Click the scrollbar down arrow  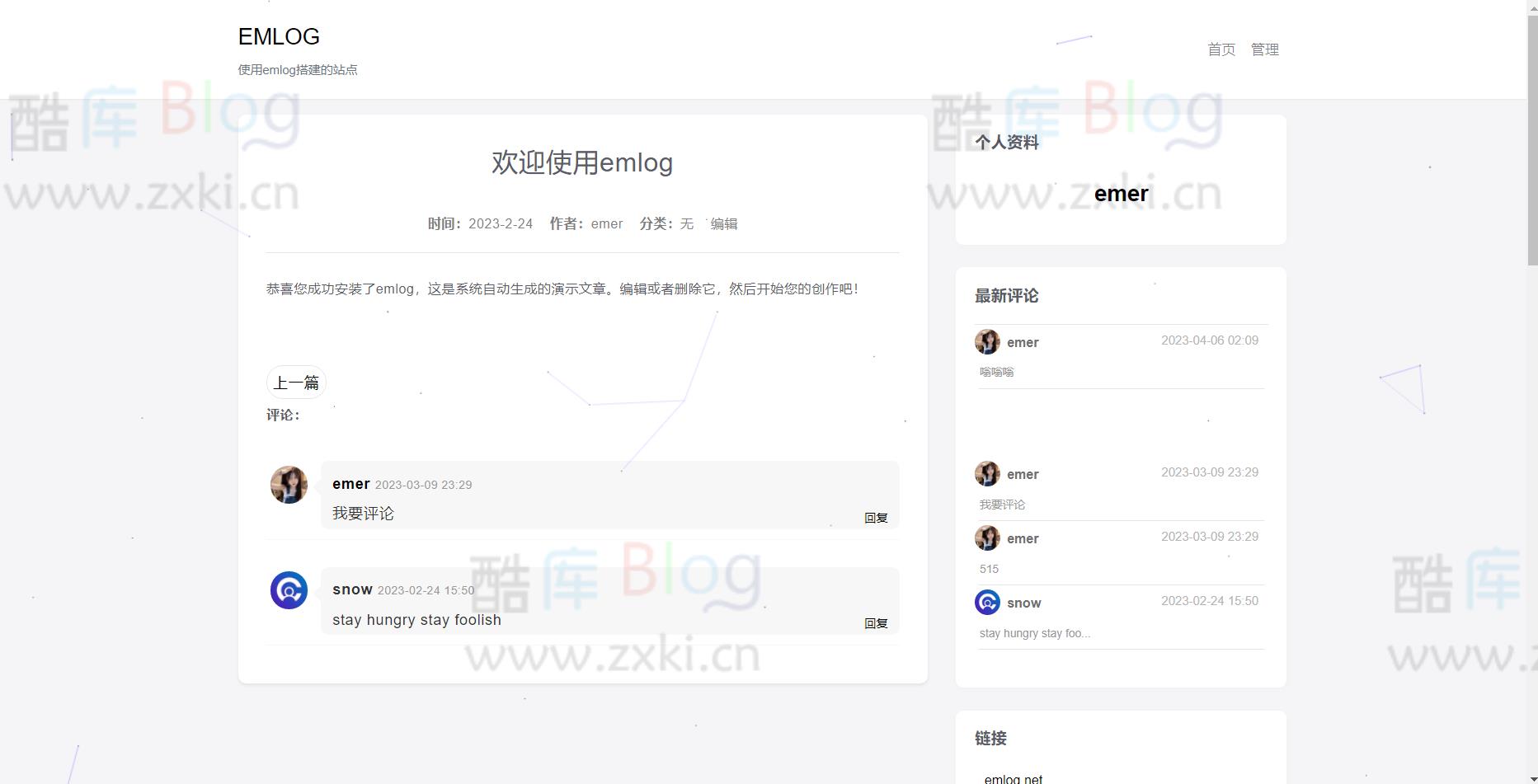[1531, 777]
